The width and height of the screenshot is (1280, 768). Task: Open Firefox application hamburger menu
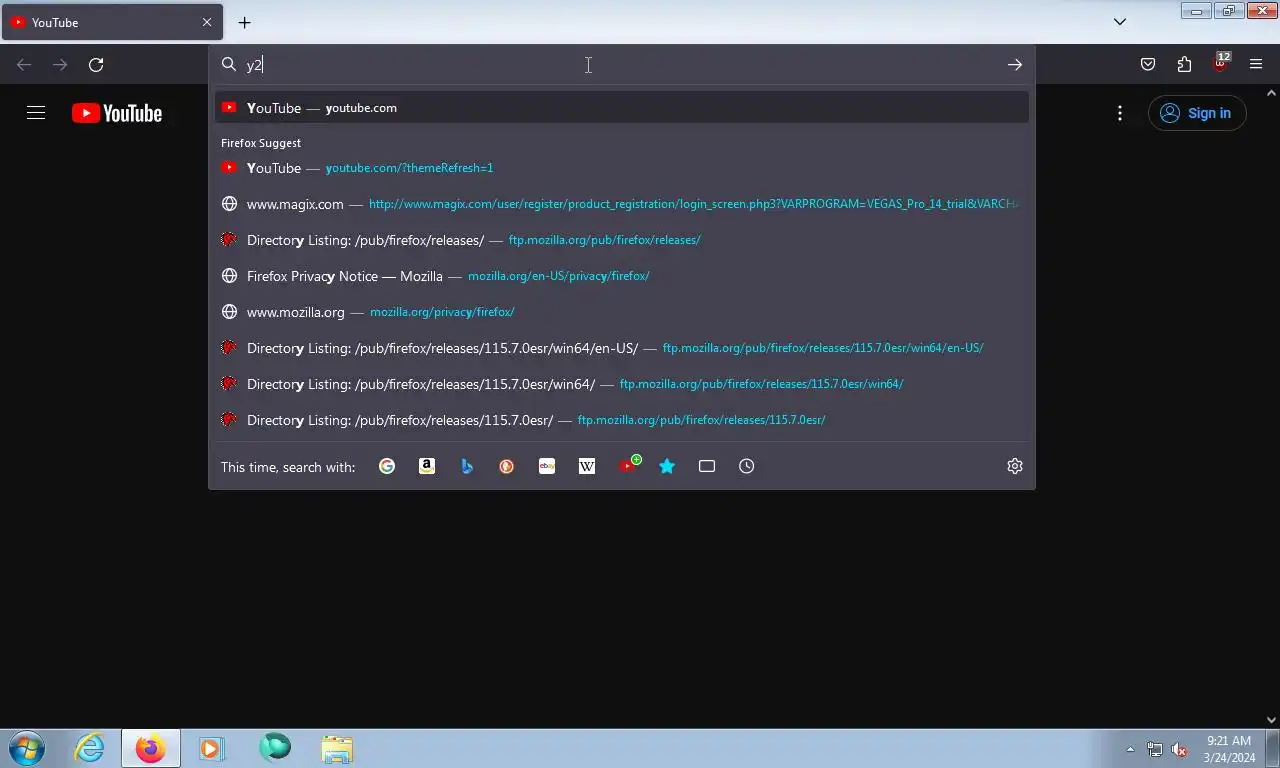click(x=1256, y=65)
